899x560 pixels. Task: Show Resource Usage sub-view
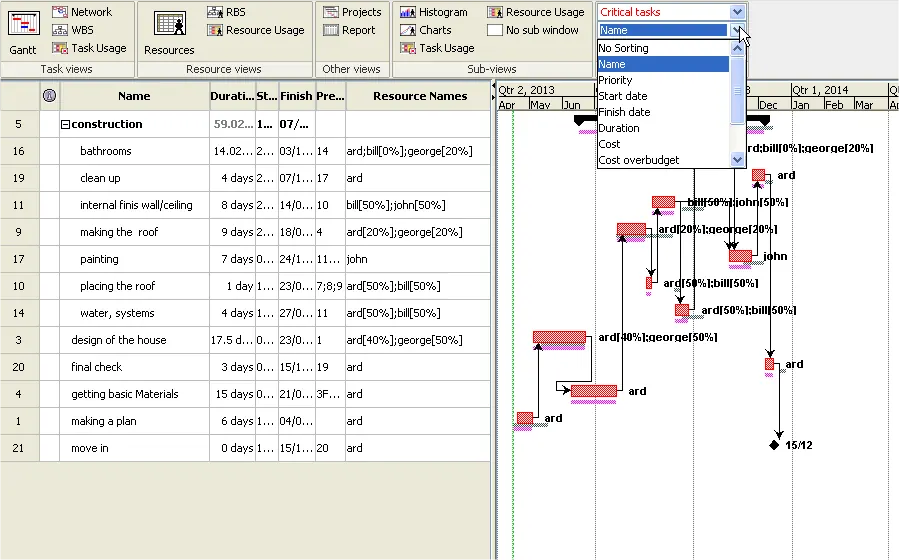[536, 12]
